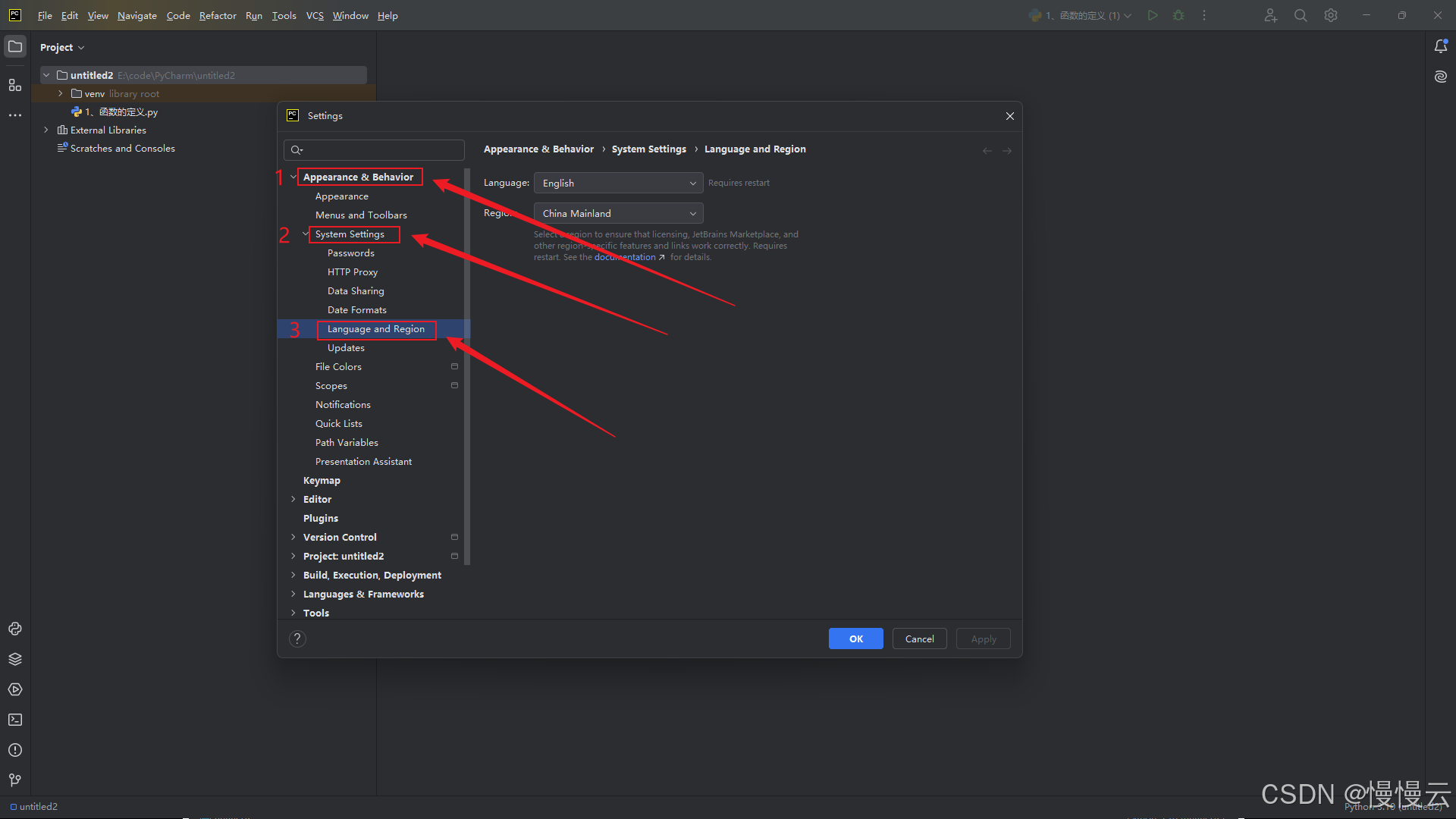Open the Refactor menu
This screenshot has height=819, width=1456.
click(x=218, y=15)
